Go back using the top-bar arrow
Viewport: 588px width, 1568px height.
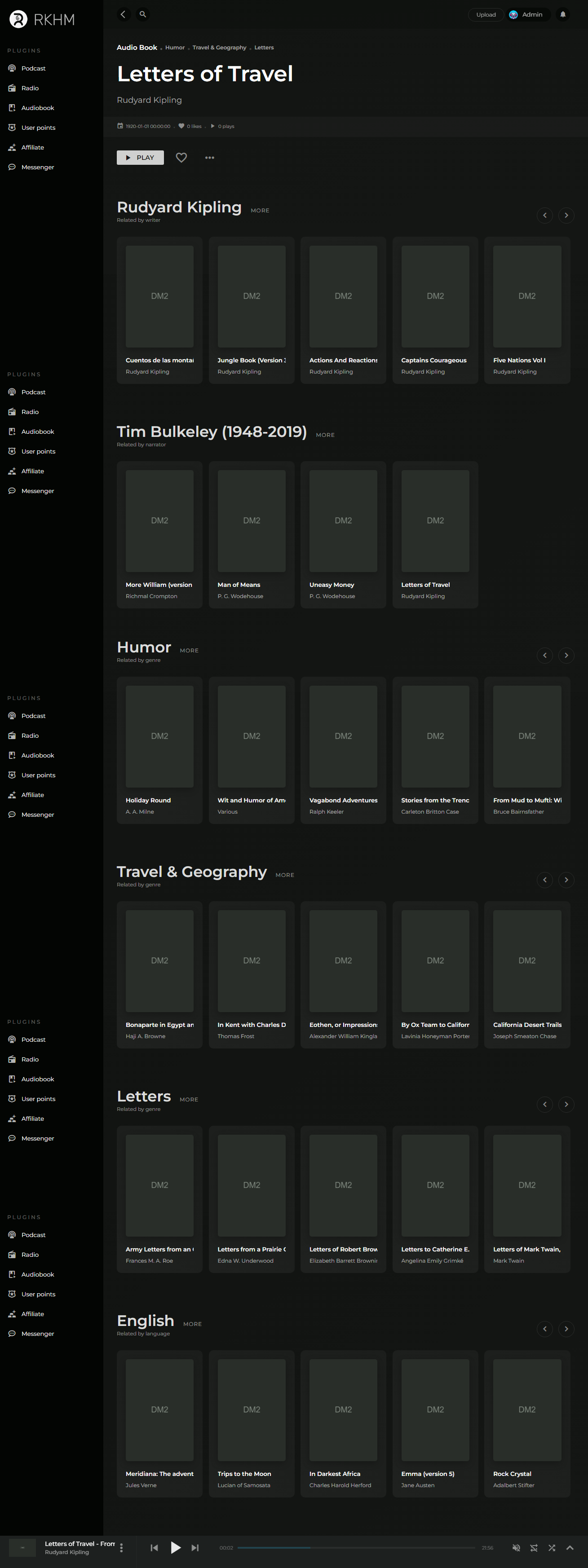coord(123,14)
